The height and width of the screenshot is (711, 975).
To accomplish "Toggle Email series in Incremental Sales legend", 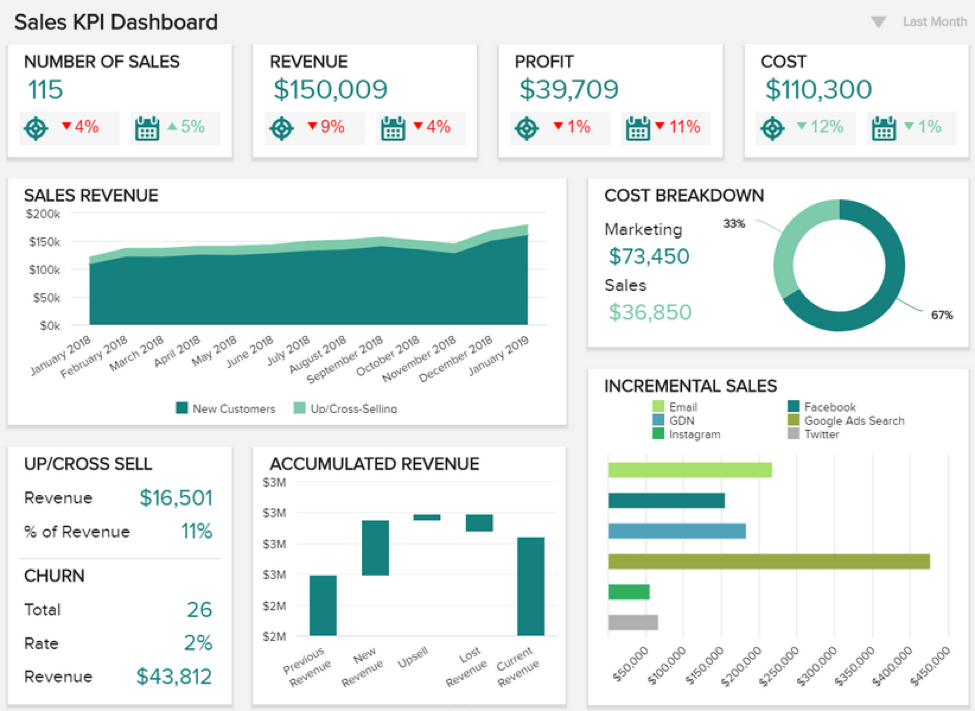I will point(675,407).
